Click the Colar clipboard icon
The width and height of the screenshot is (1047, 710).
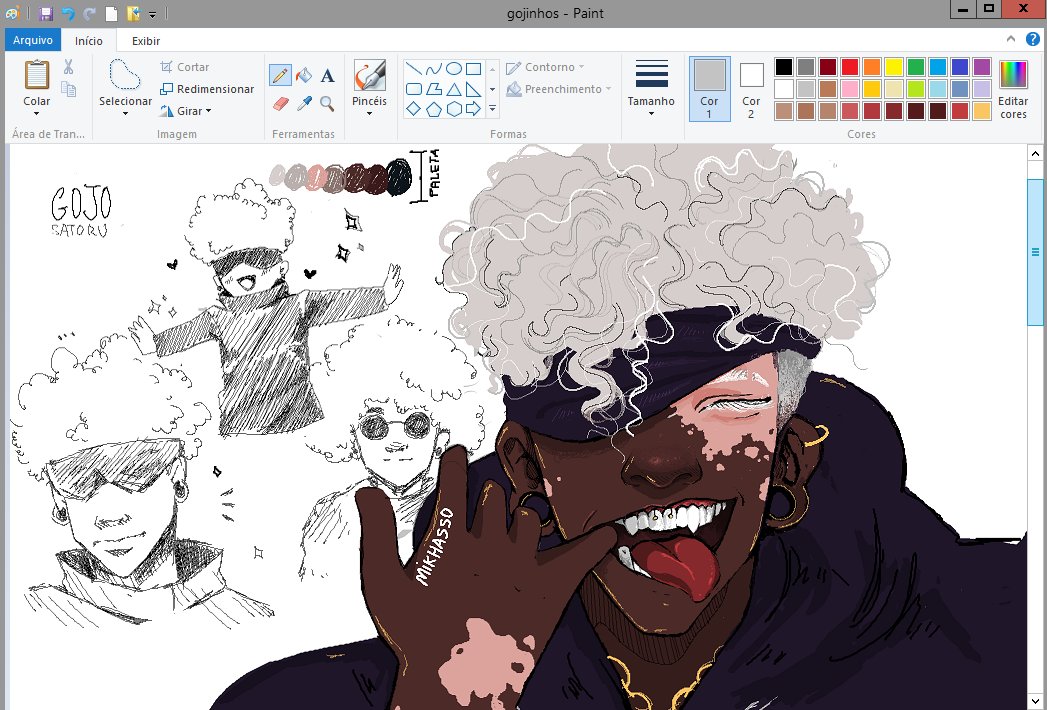coord(37,74)
